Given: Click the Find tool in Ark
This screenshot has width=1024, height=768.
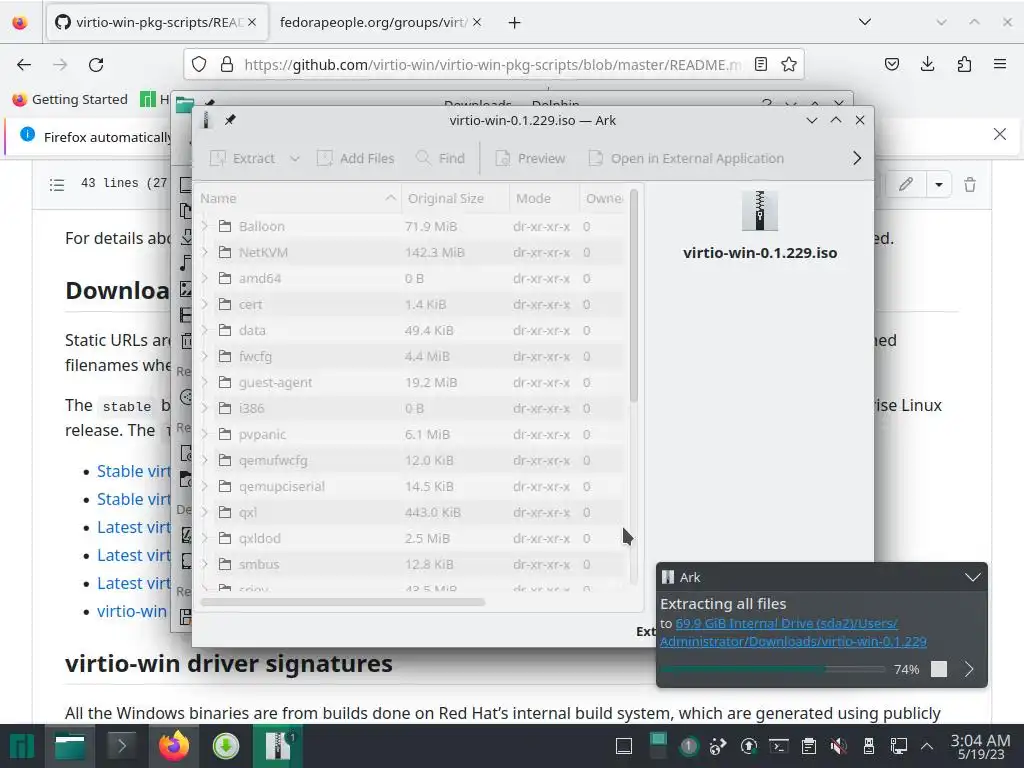Looking at the screenshot, I should pyautogui.click(x=440, y=158).
